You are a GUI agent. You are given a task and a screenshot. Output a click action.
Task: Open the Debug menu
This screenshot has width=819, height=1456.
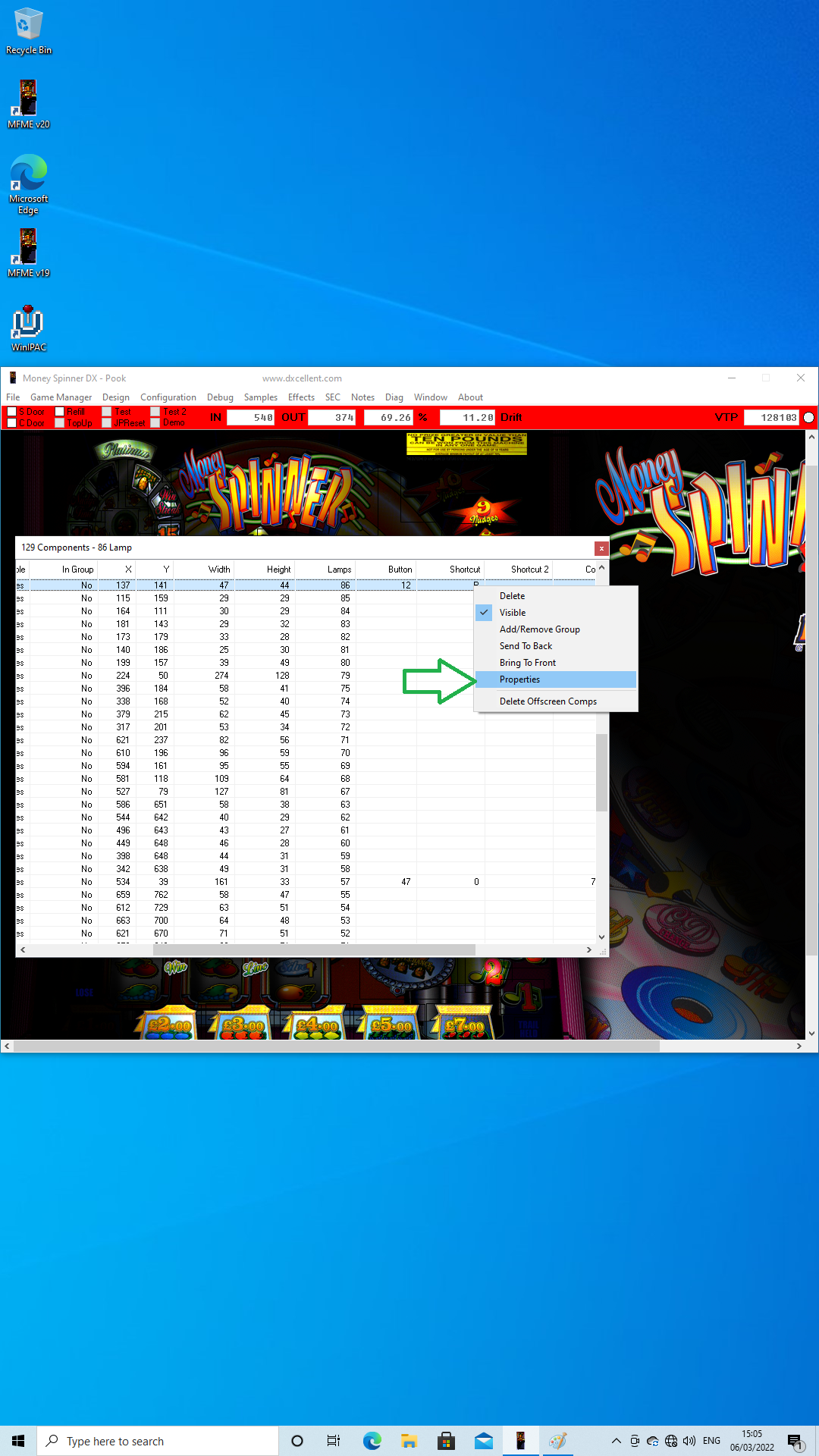click(220, 397)
